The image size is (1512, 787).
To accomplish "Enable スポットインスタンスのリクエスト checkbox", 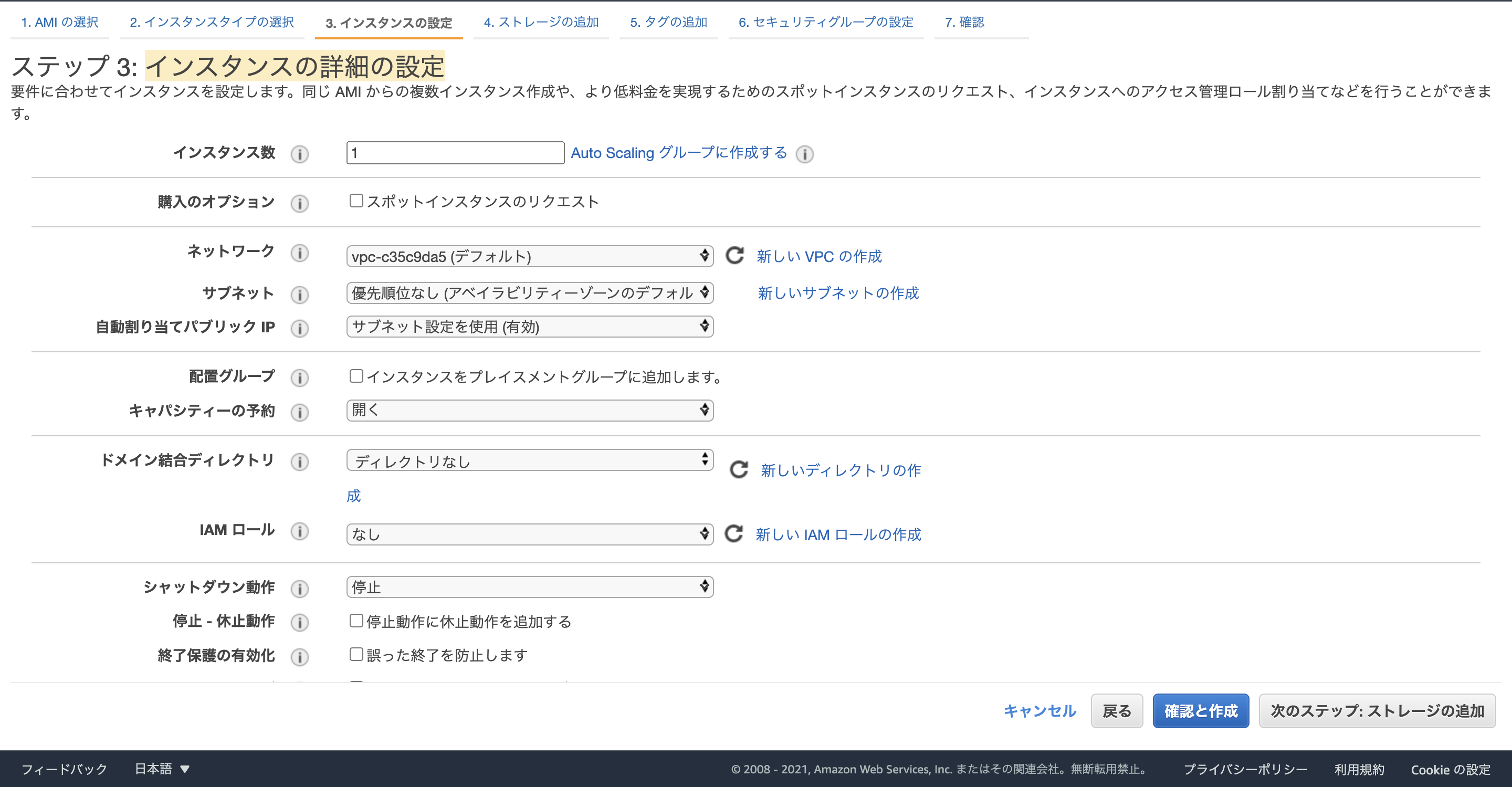I will coord(356,200).
